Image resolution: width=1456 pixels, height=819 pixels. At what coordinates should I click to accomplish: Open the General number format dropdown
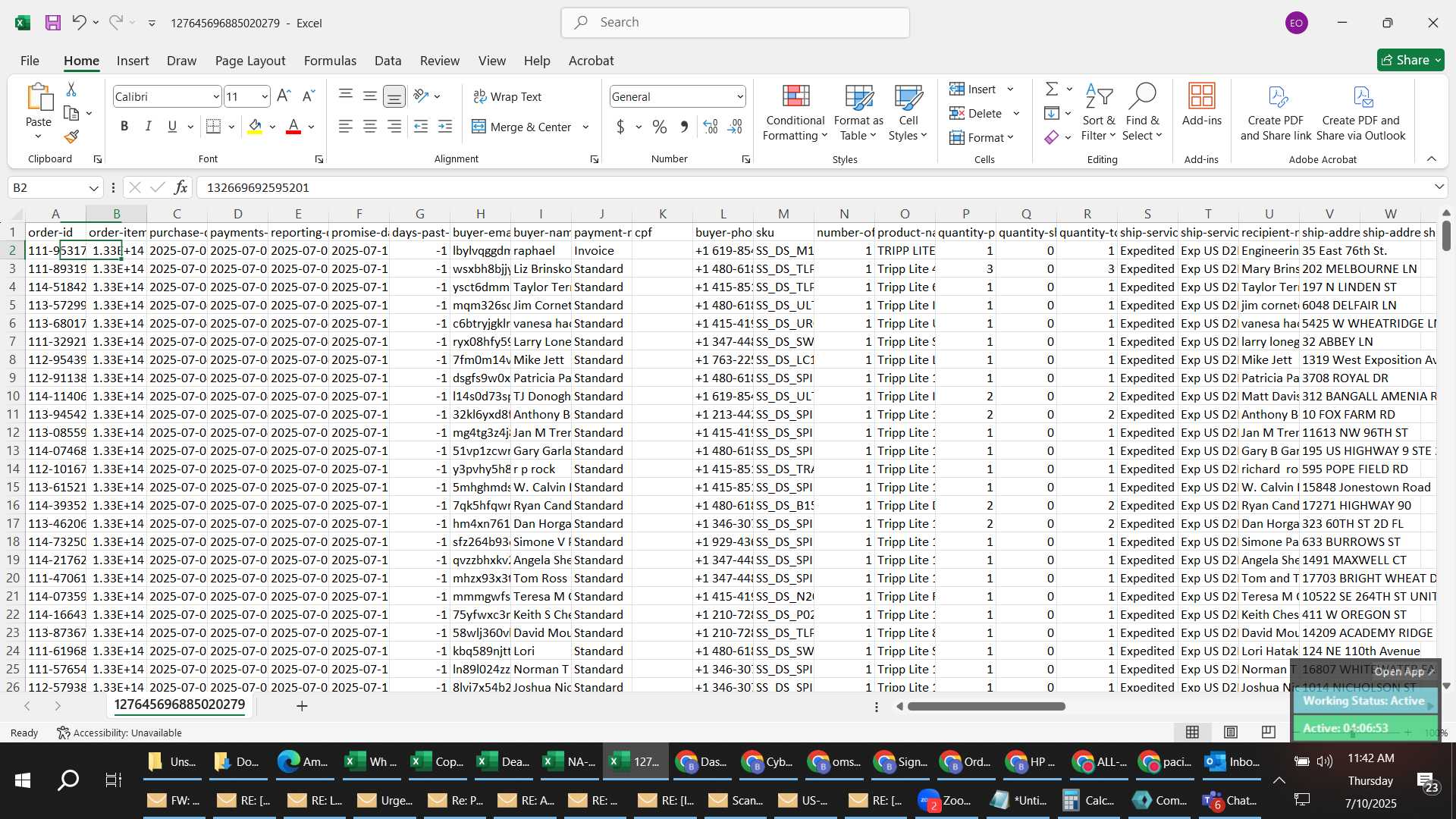click(740, 96)
